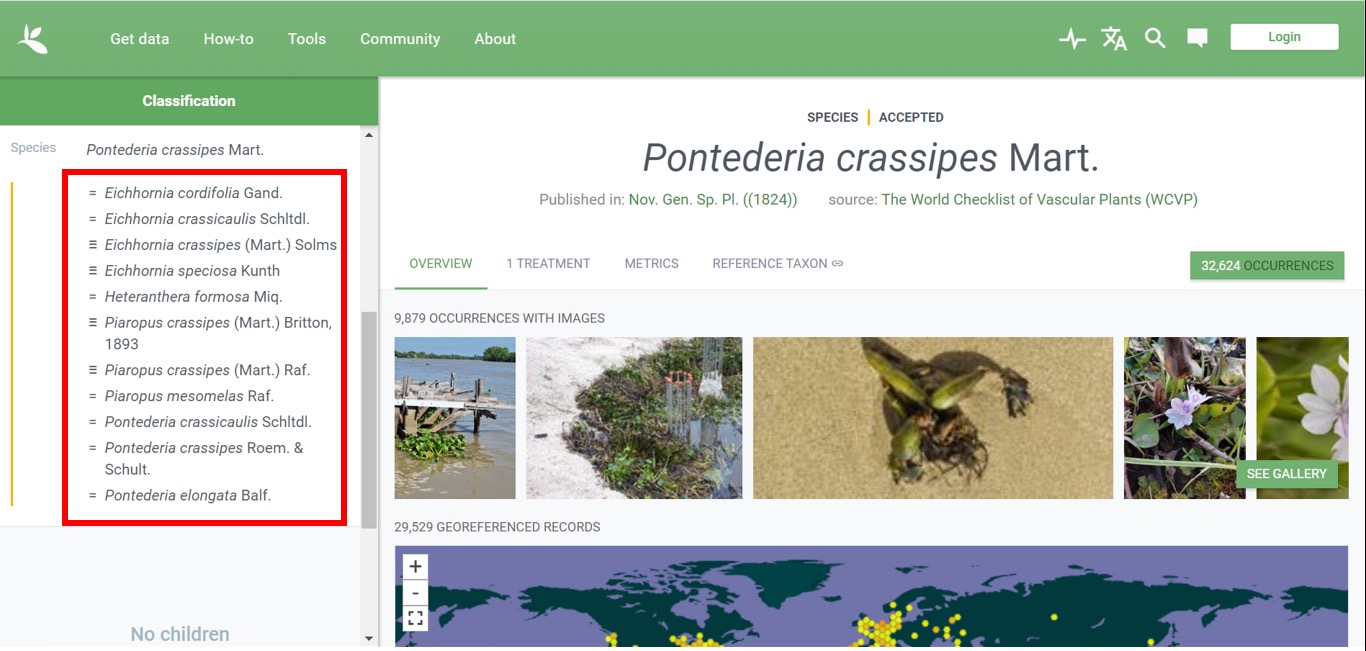Open the See Gallery button
This screenshot has width=1366, height=651.
pyautogui.click(x=1286, y=474)
